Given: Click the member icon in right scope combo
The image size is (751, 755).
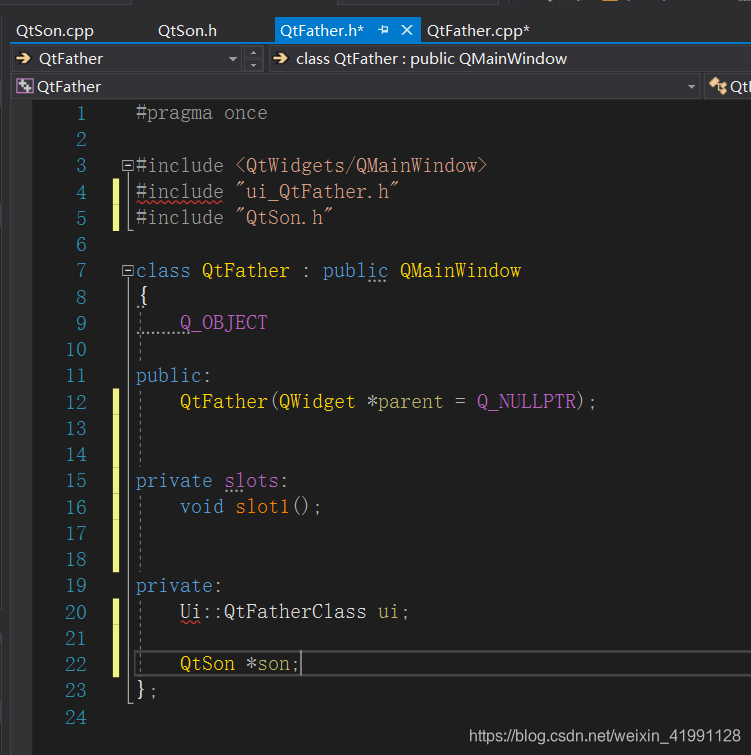Looking at the screenshot, I should click(718, 86).
